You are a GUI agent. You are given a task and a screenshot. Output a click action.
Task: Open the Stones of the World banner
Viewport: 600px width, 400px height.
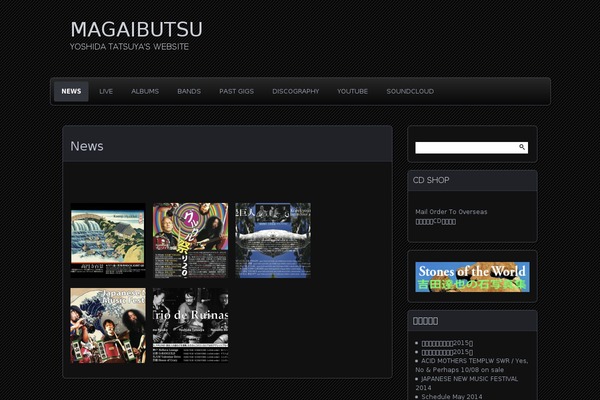pos(473,277)
